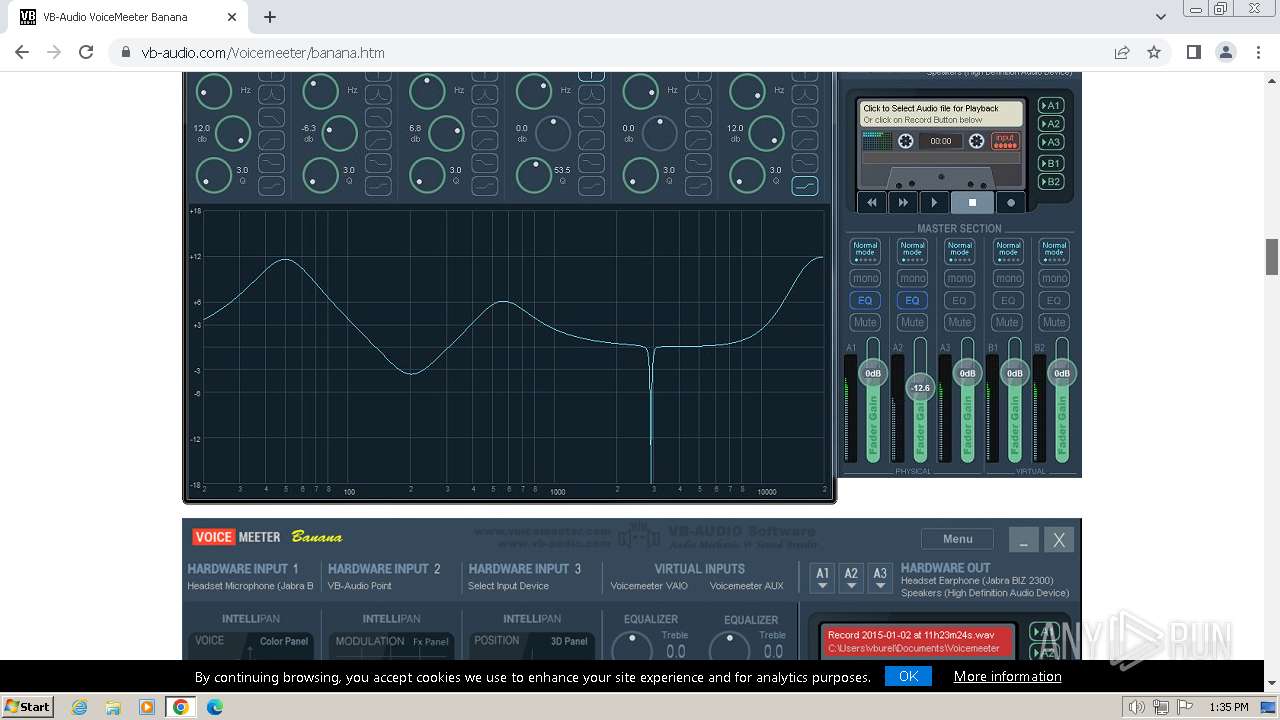Toggle EQ on A2 bus
Viewport: 1280px width, 720px height.
[912, 300]
